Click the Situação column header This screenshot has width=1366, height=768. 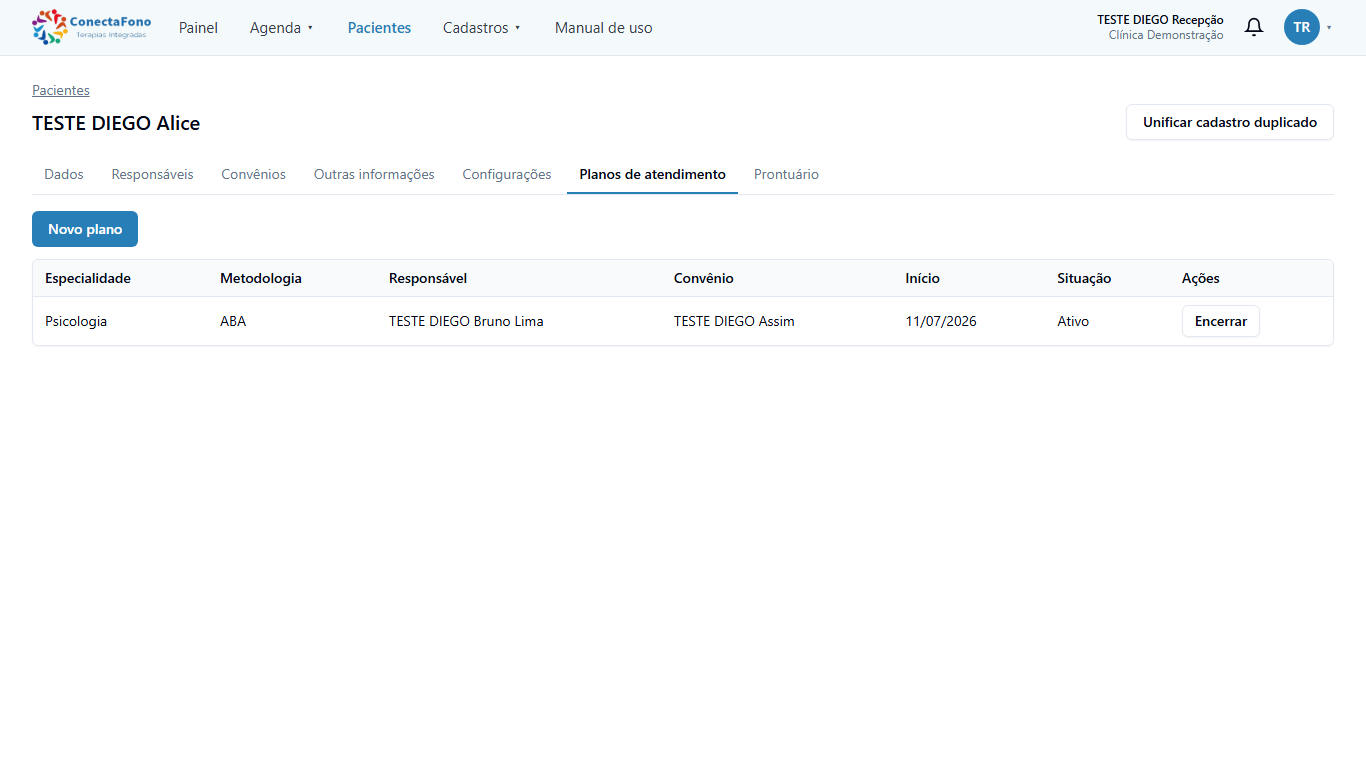1084,278
